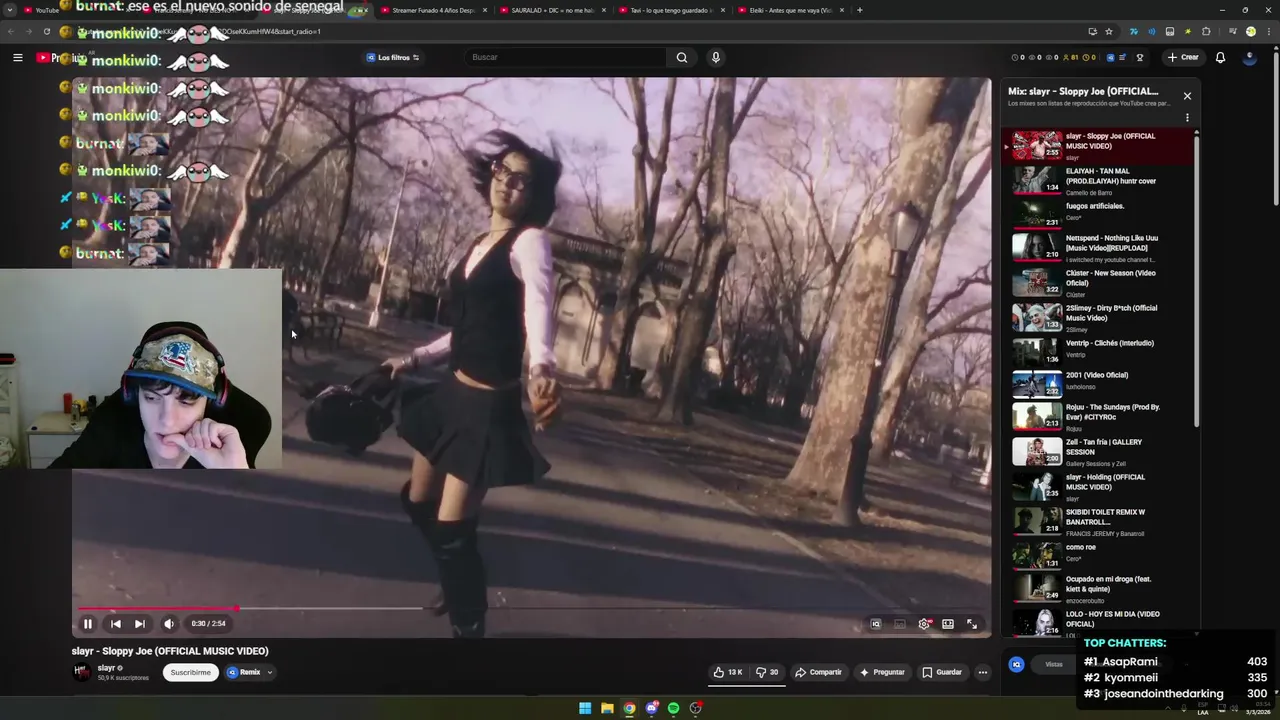Open the account avatar menu
The width and height of the screenshot is (1280, 720).
[x=1249, y=57]
